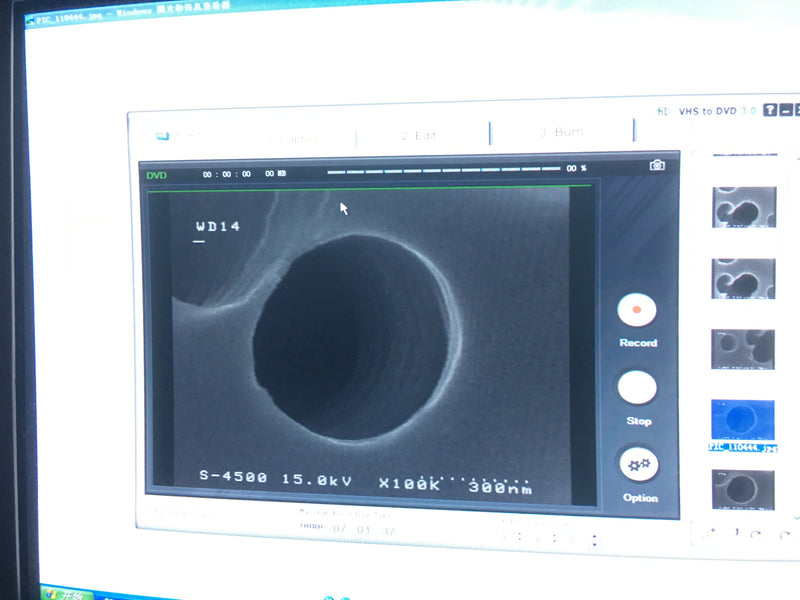Screen dimensions: 800x600
Task: Click the Stop button
Action: click(637, 387)
